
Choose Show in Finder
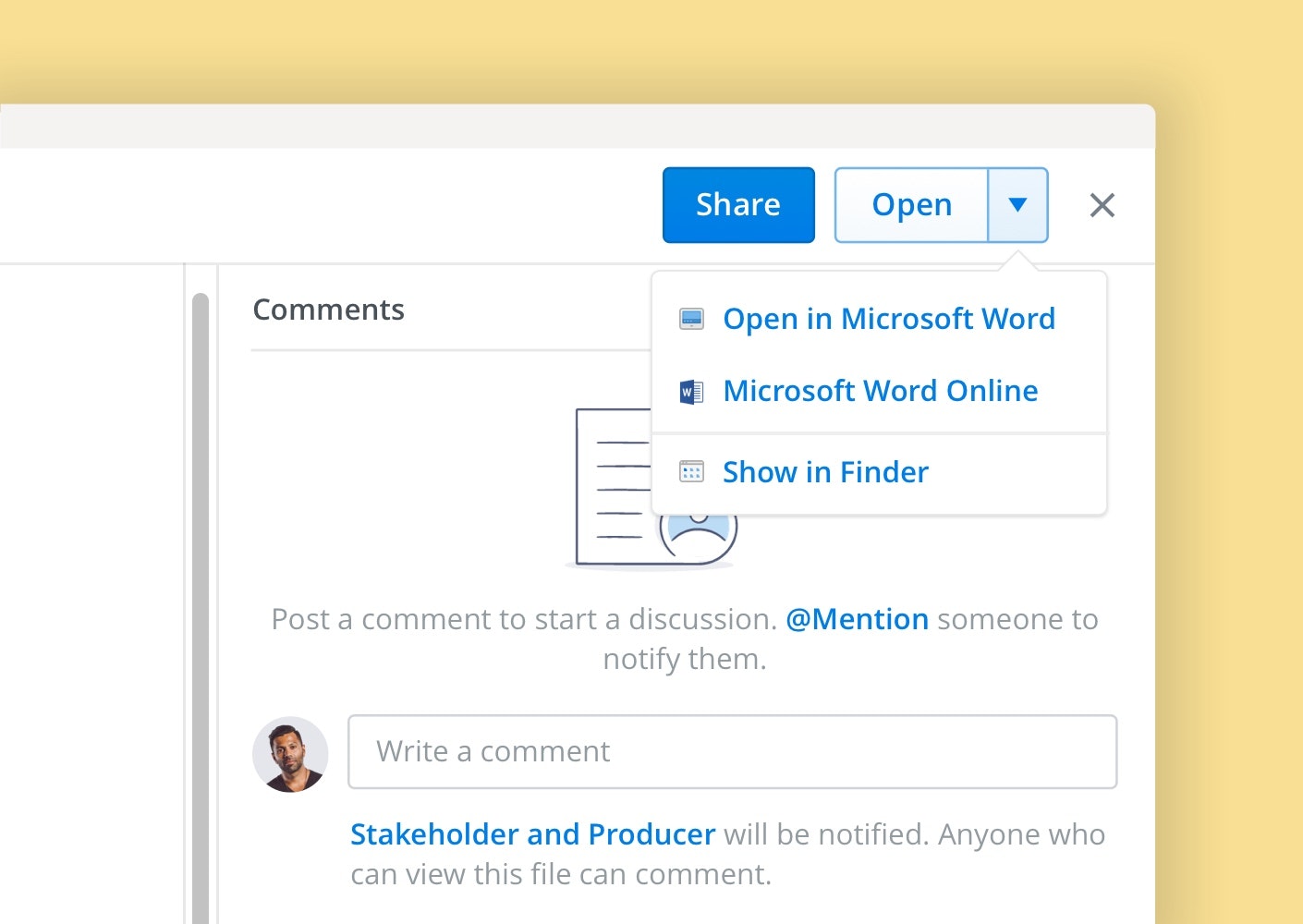[x=879, y=472]
